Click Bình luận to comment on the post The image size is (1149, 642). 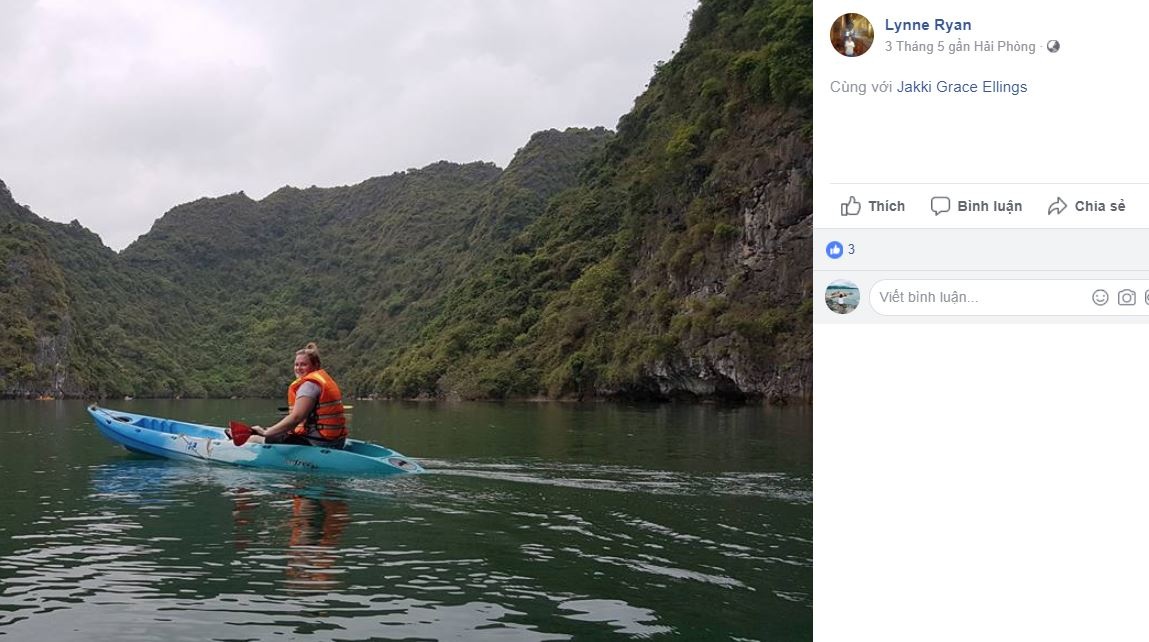(x=990, y=205)
